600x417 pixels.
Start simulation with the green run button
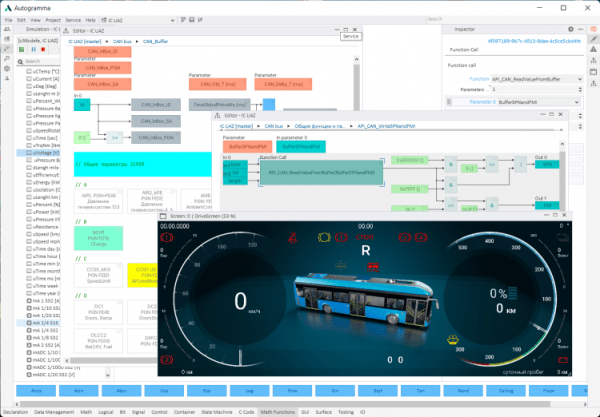[21, 49]
